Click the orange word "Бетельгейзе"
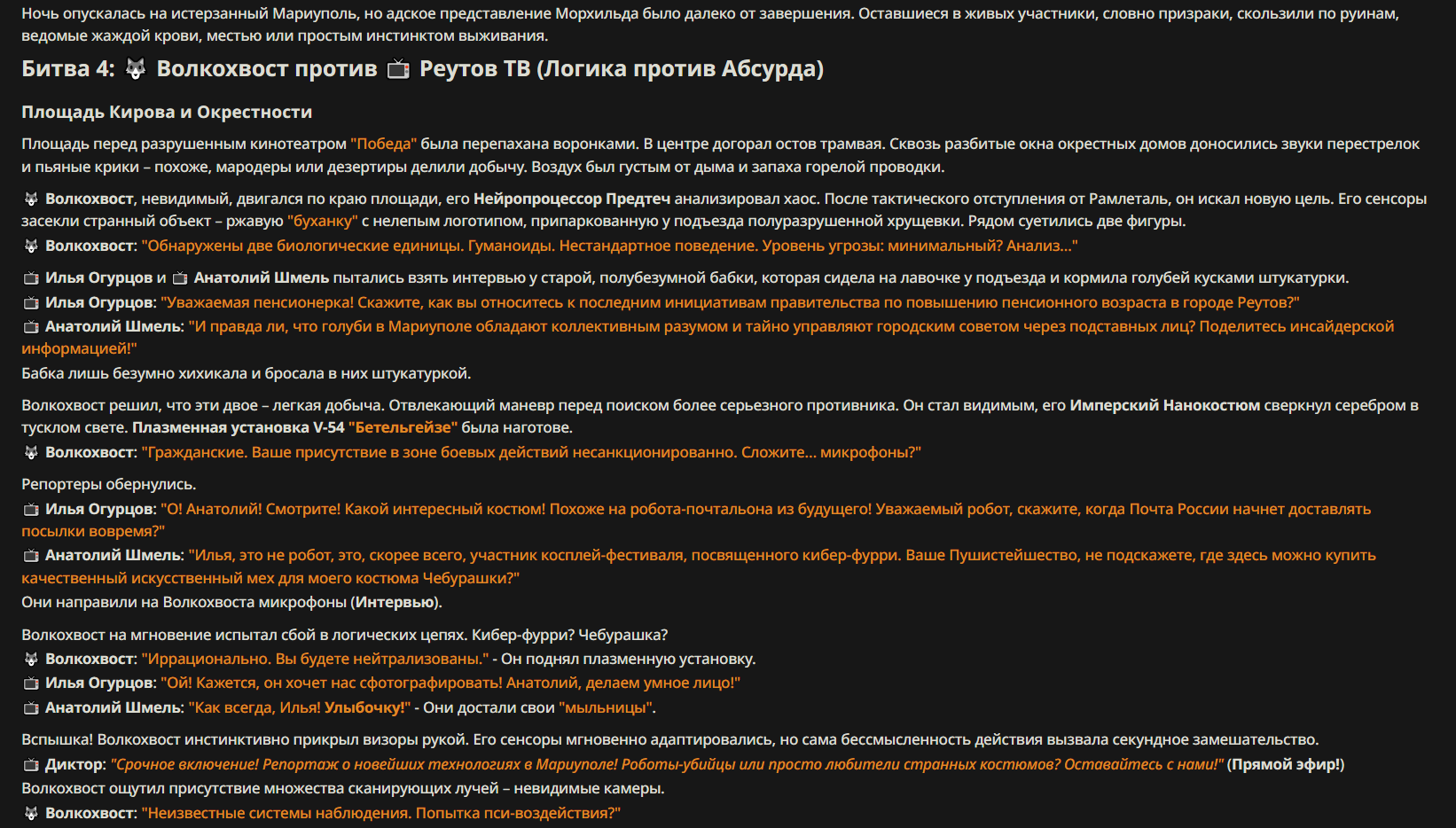 (403, 427)
